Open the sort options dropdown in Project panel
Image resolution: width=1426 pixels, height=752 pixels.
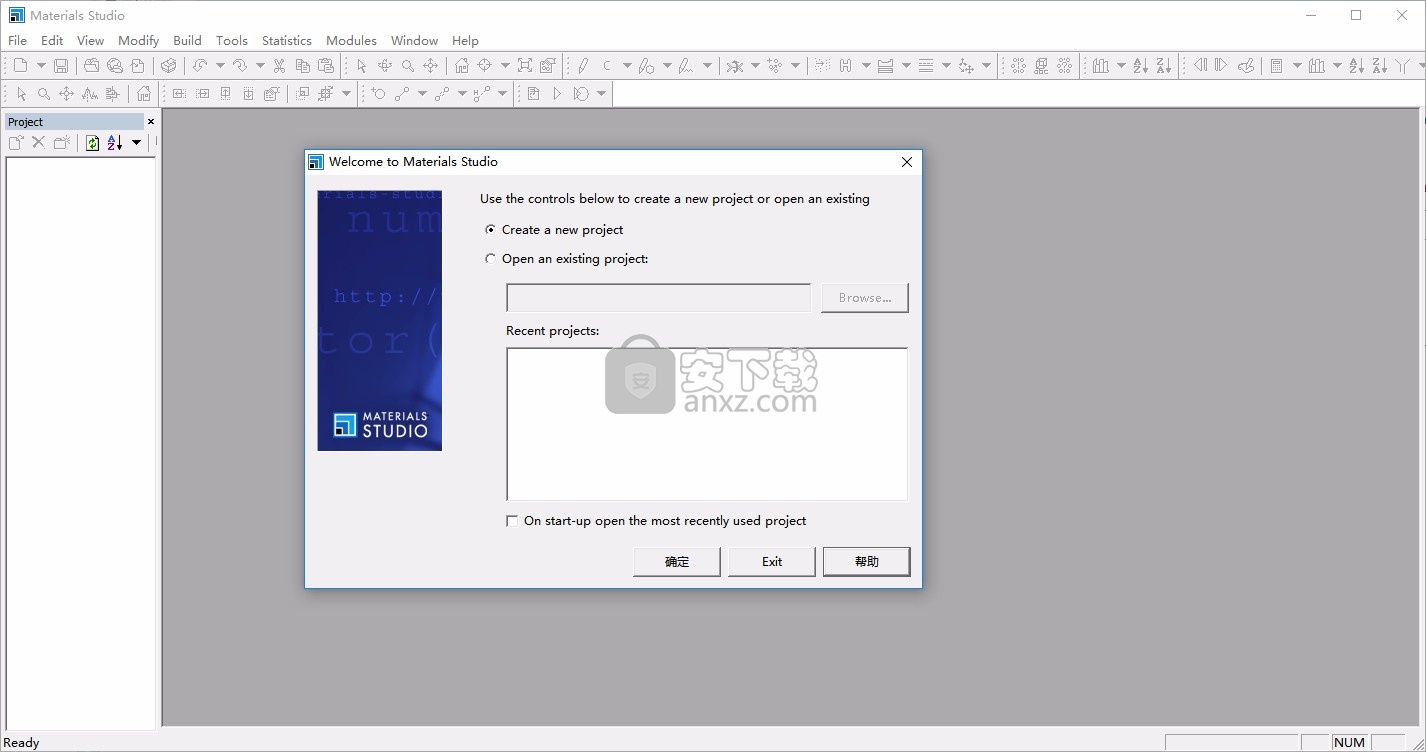coord(137,143)
